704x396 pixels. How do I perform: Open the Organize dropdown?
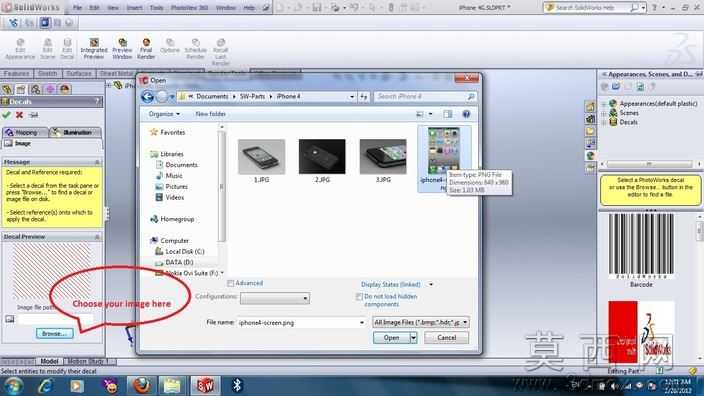click(164, 114)
